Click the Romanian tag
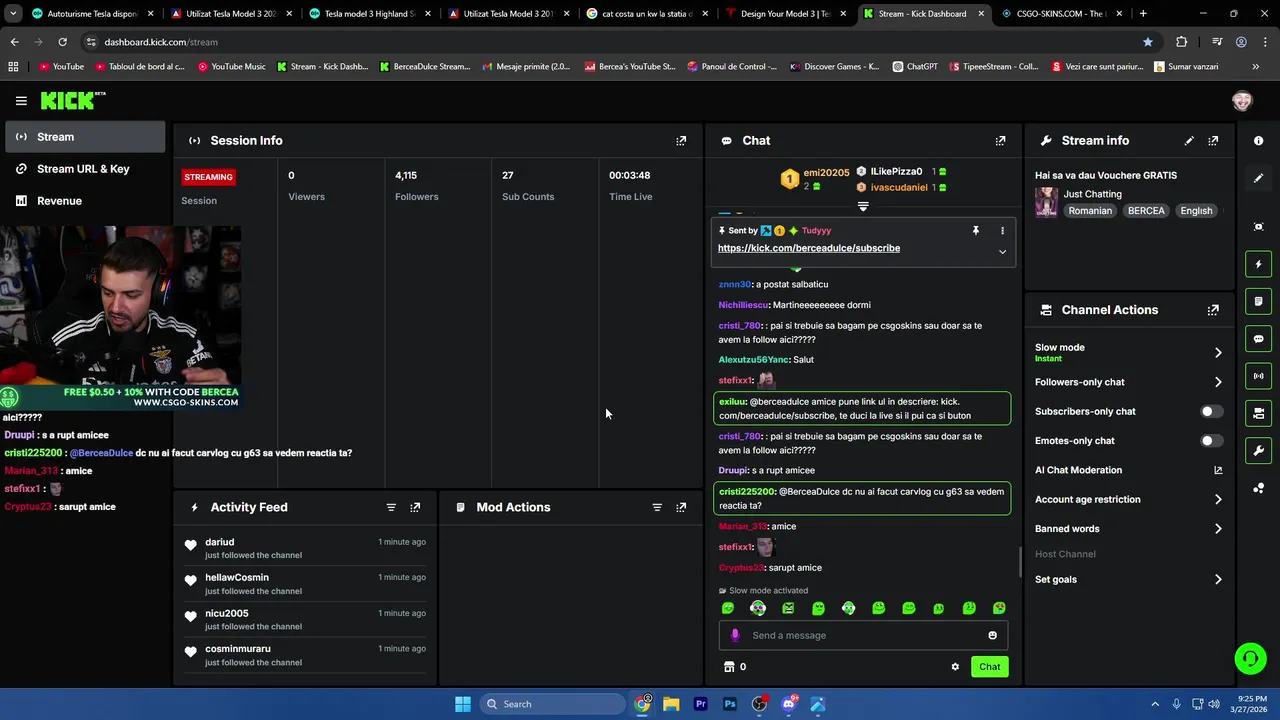Viewport: 1280px width, 720px height. tap(1090, 211)
